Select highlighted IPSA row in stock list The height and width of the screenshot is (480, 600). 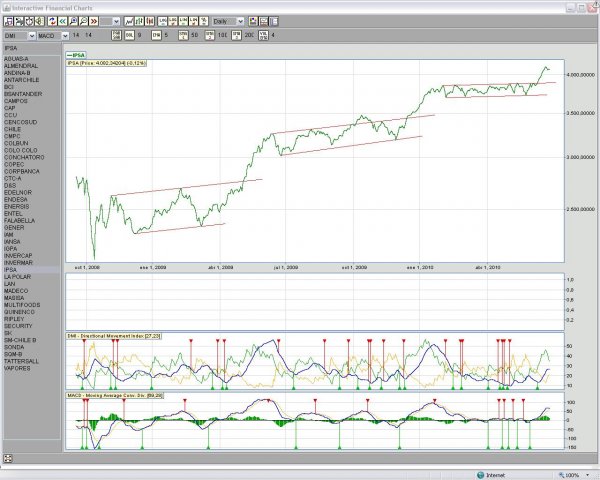31,270
